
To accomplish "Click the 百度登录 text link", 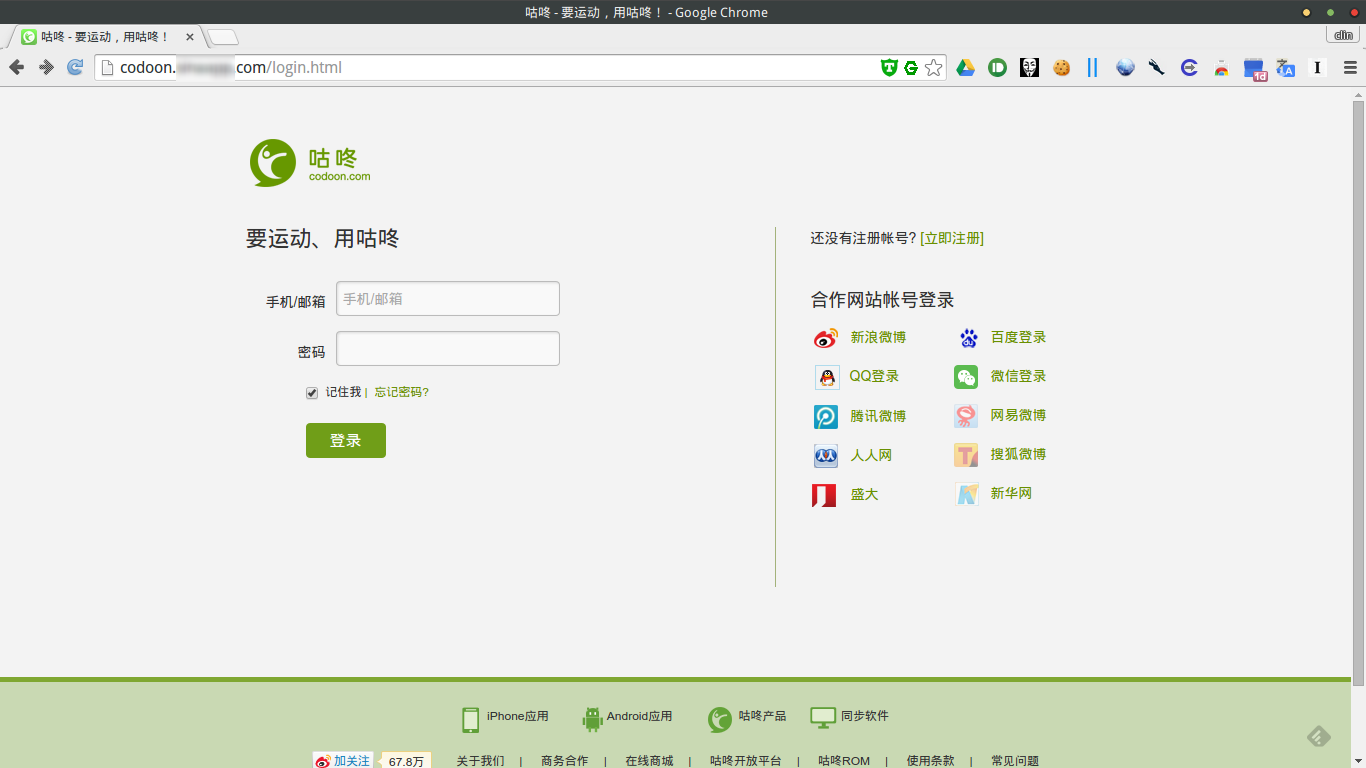I will pyautogui.click(x=1018, y=338).
